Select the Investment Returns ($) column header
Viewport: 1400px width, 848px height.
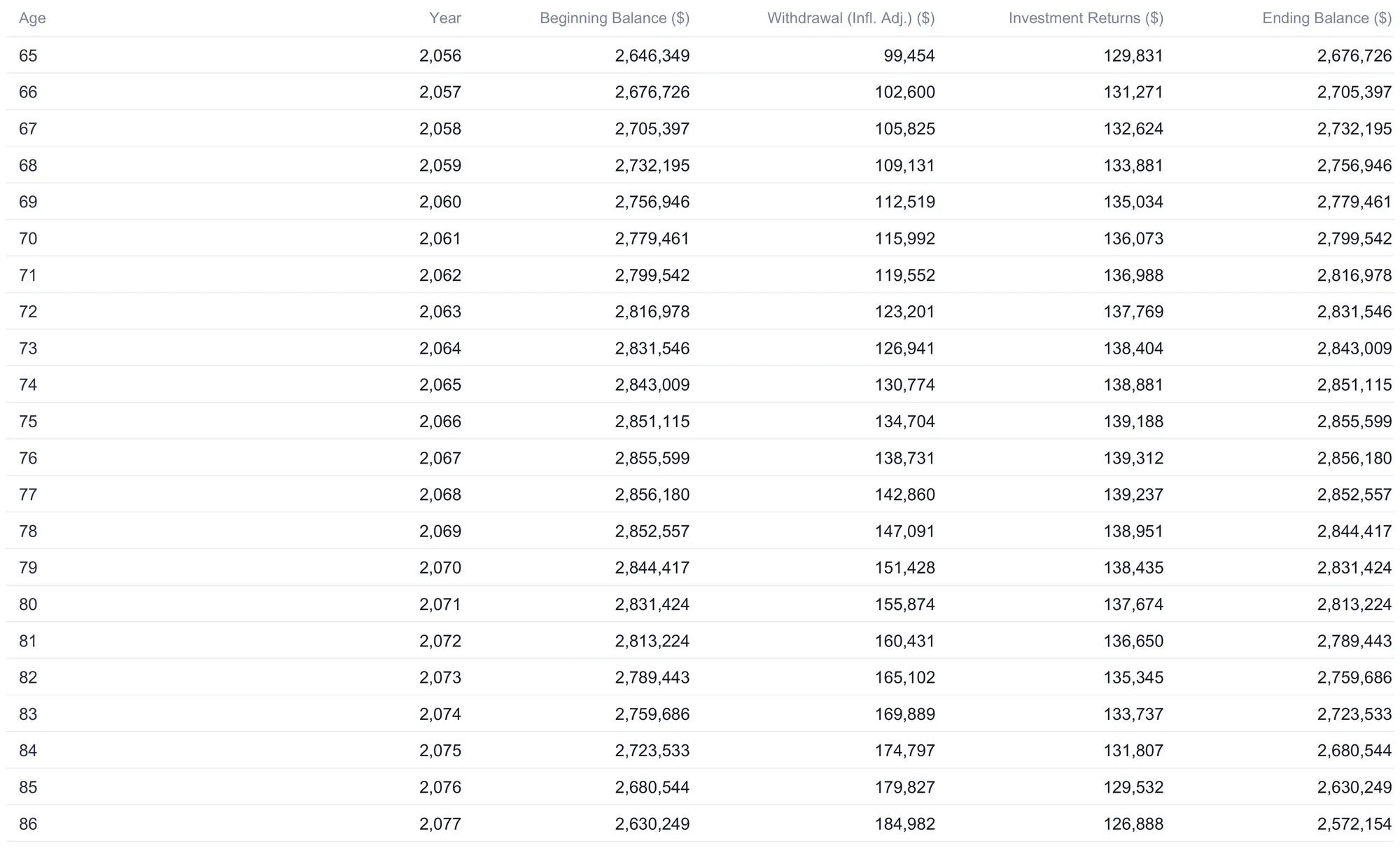point(1086,18)
